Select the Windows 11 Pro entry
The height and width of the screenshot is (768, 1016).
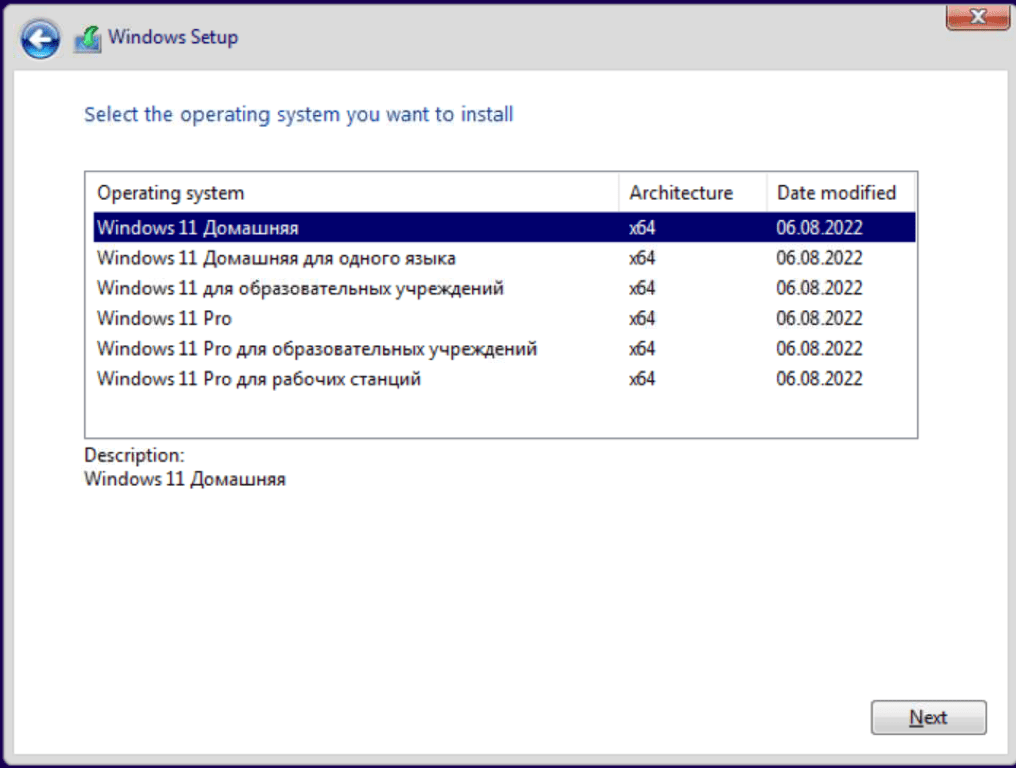click(164, 318)
